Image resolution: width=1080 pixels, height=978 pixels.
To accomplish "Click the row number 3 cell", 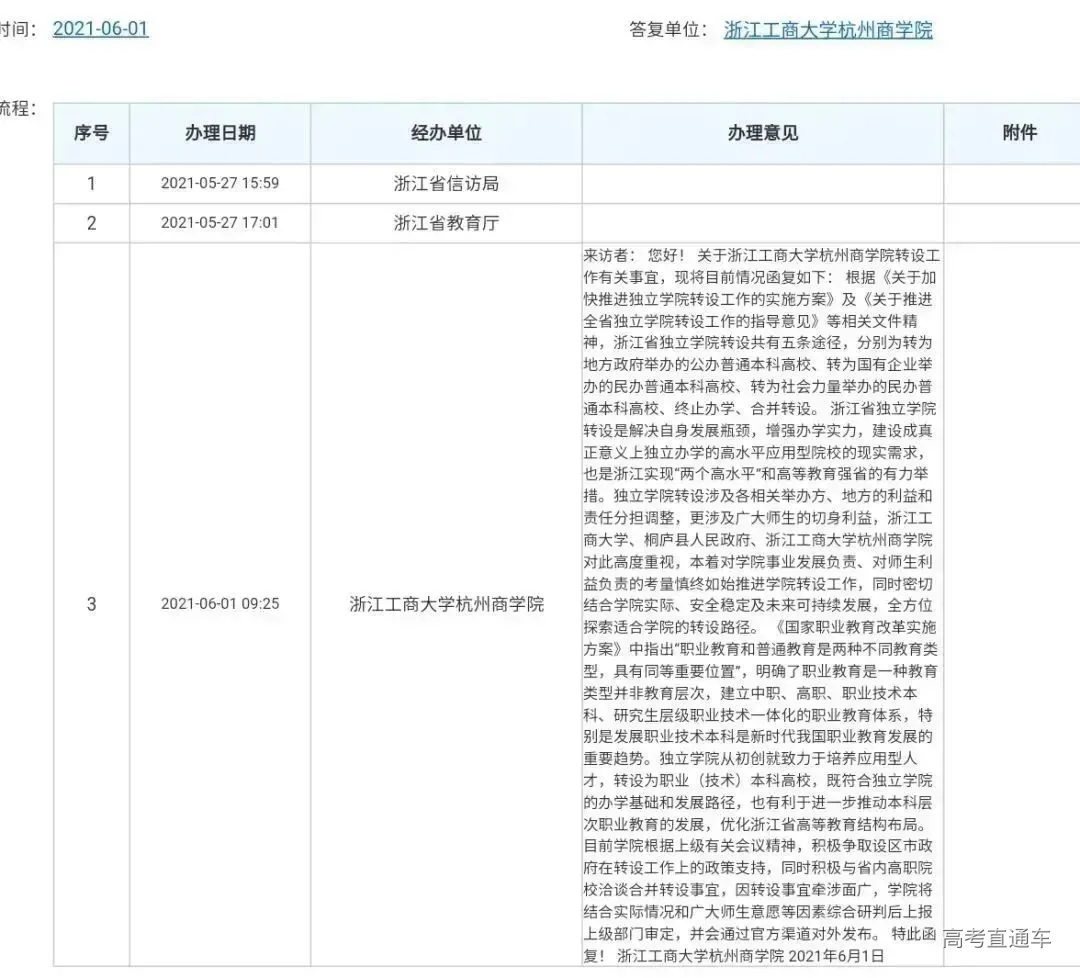I will 91,605.
